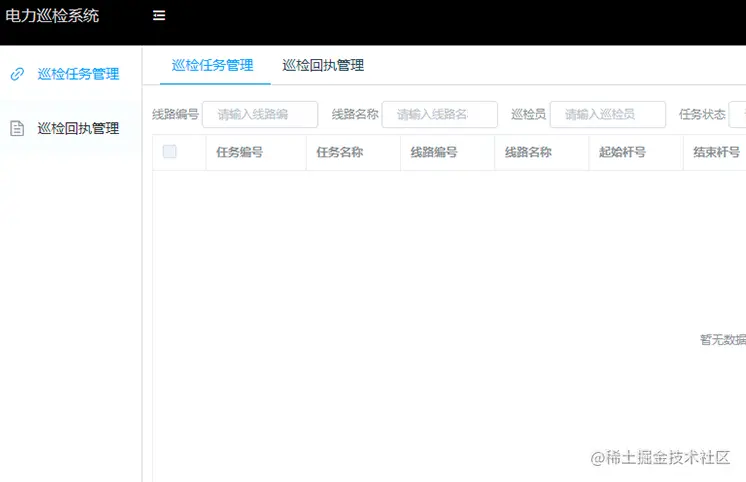Image resolution: width=746 pixels, height=482 pixels.
Task: Click the 结束杆号 column header
Action: coord(717,152)
